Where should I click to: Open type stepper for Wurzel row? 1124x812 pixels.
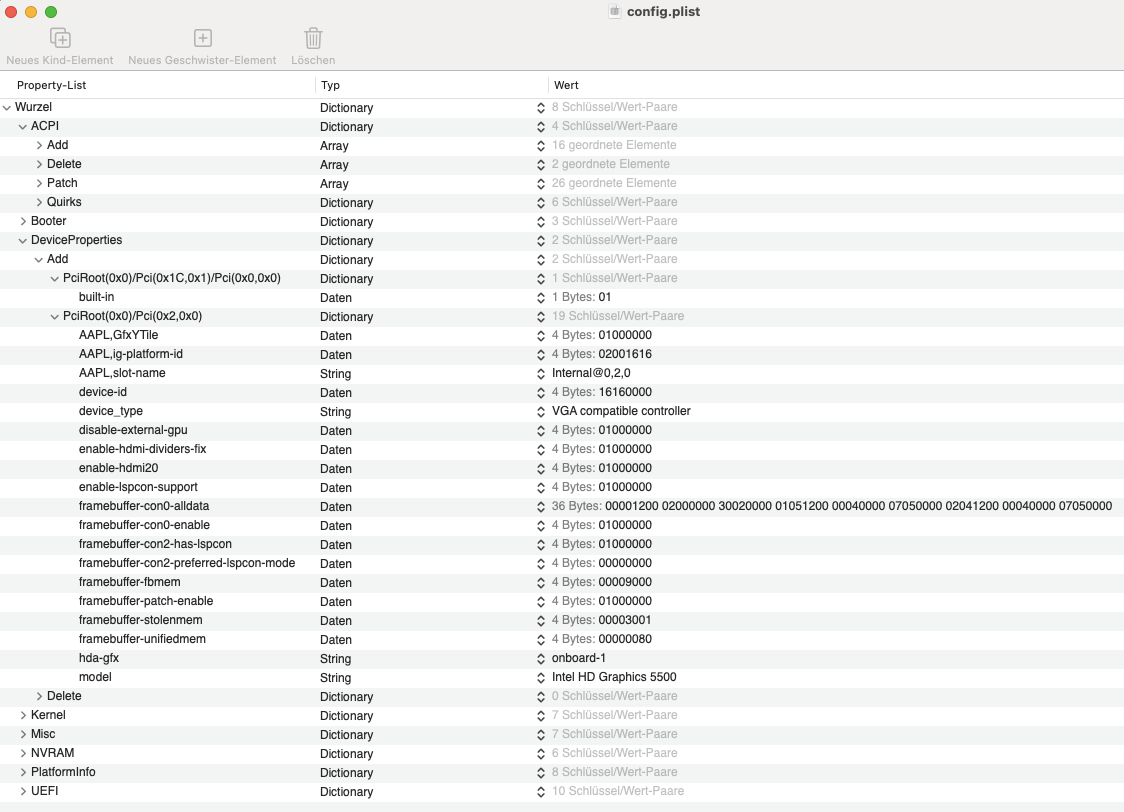click(540, 108)
